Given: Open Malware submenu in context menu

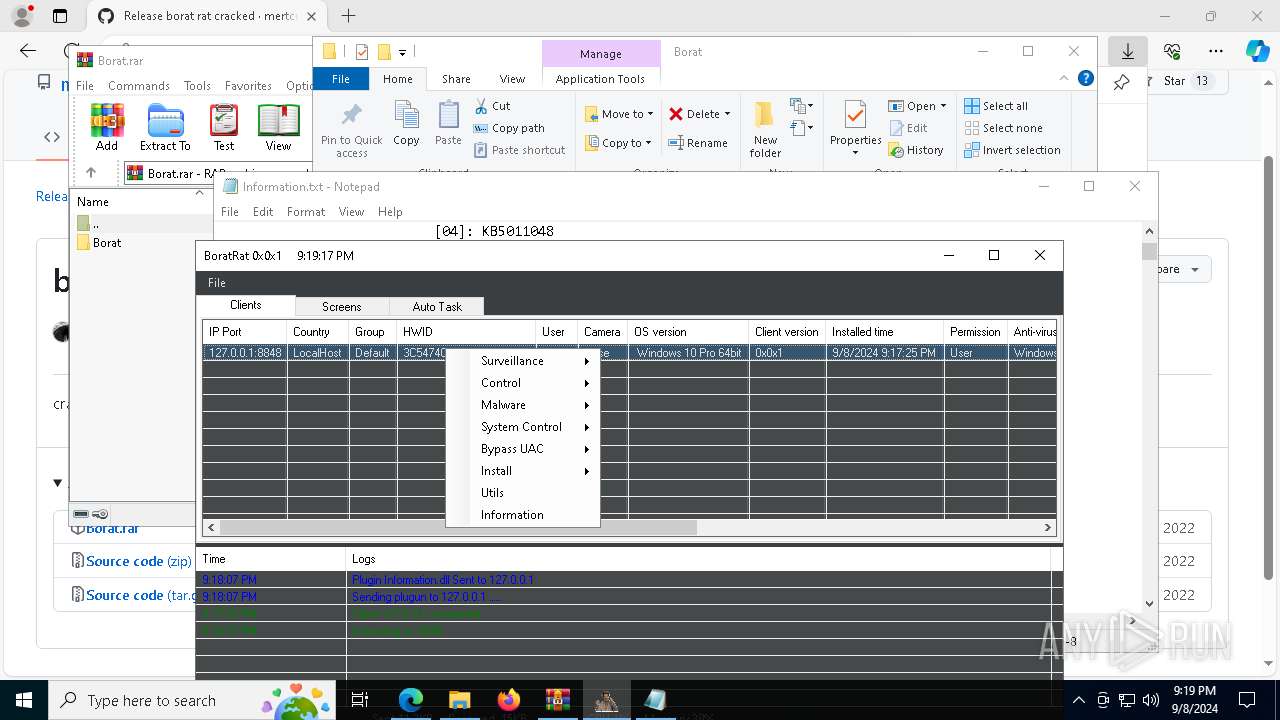Looking at the screenshot, I should pyautogui.click(x=523, y=405).
